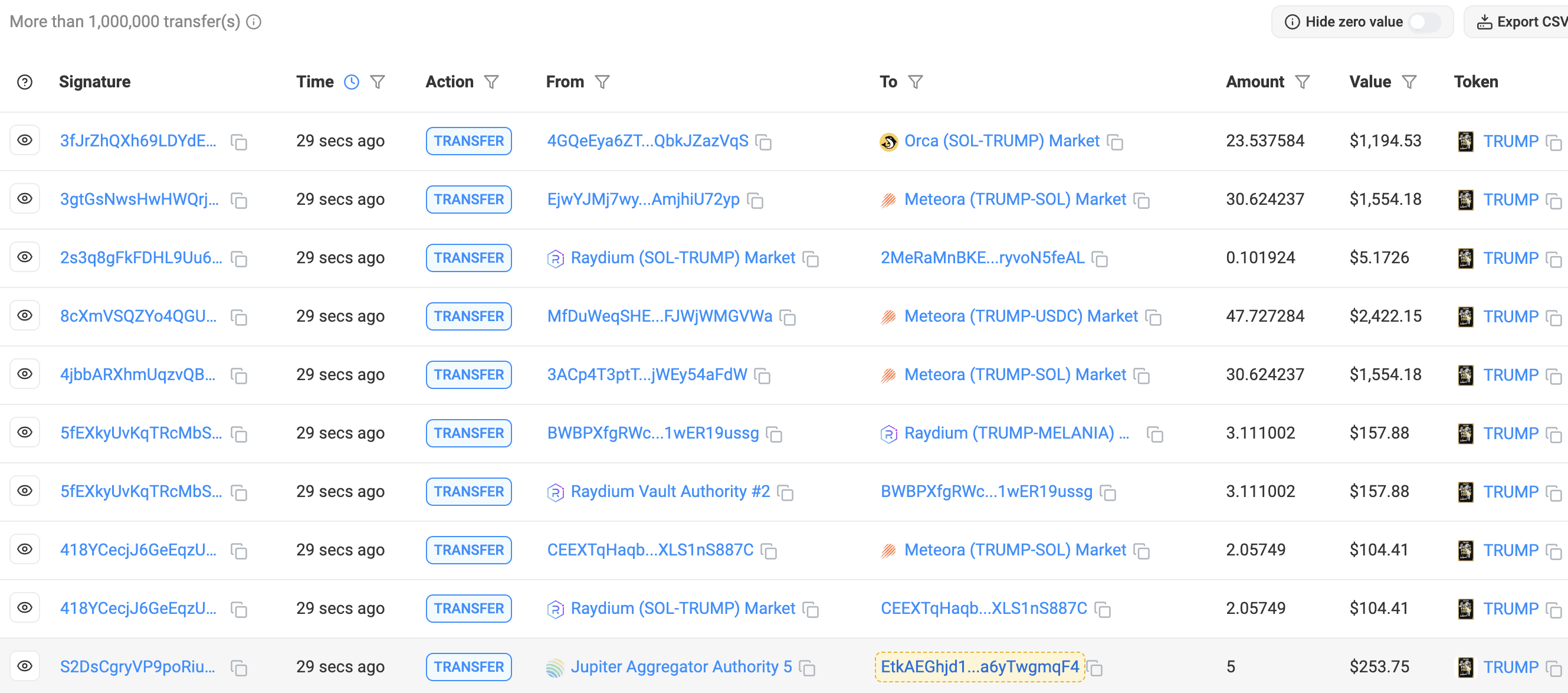Image resolution: width=1568 pixels, height=693 pixels.
Task: Toggle eye icon for S2DsCgryVP9poRiu row
Action: tap(25, 666)
